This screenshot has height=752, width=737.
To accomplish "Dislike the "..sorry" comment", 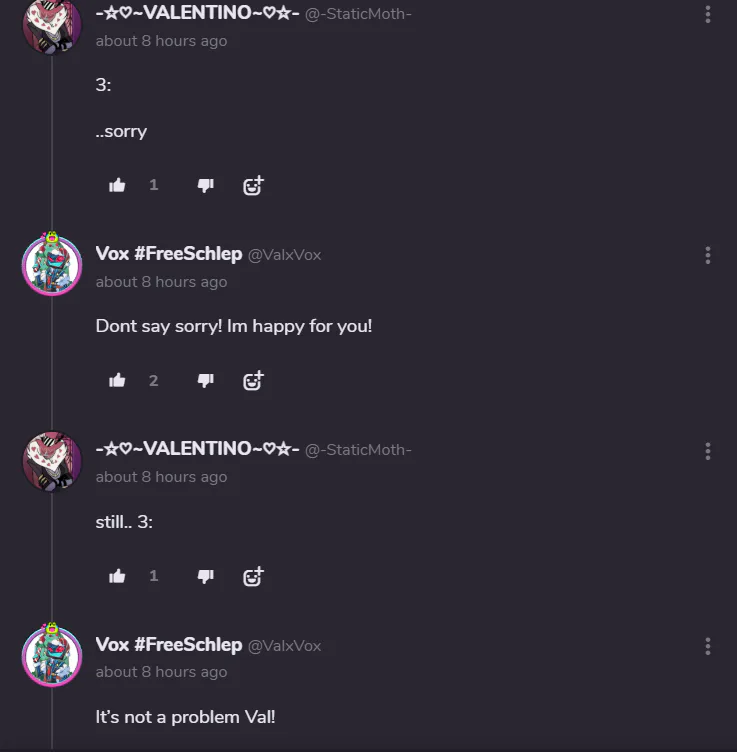I will [x=206, y=185].
